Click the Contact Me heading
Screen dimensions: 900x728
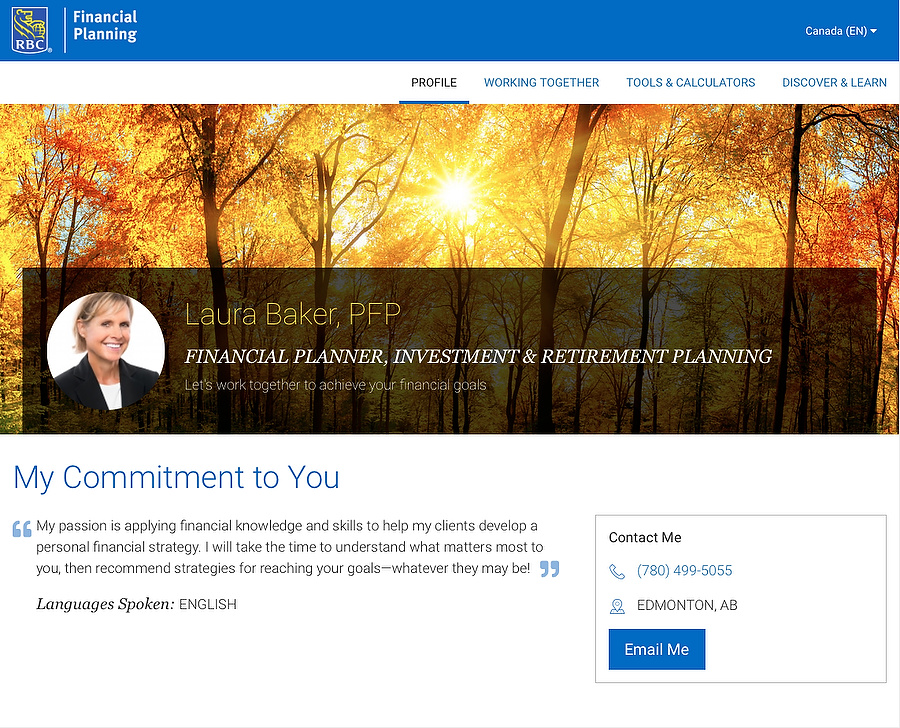point(645,538)
